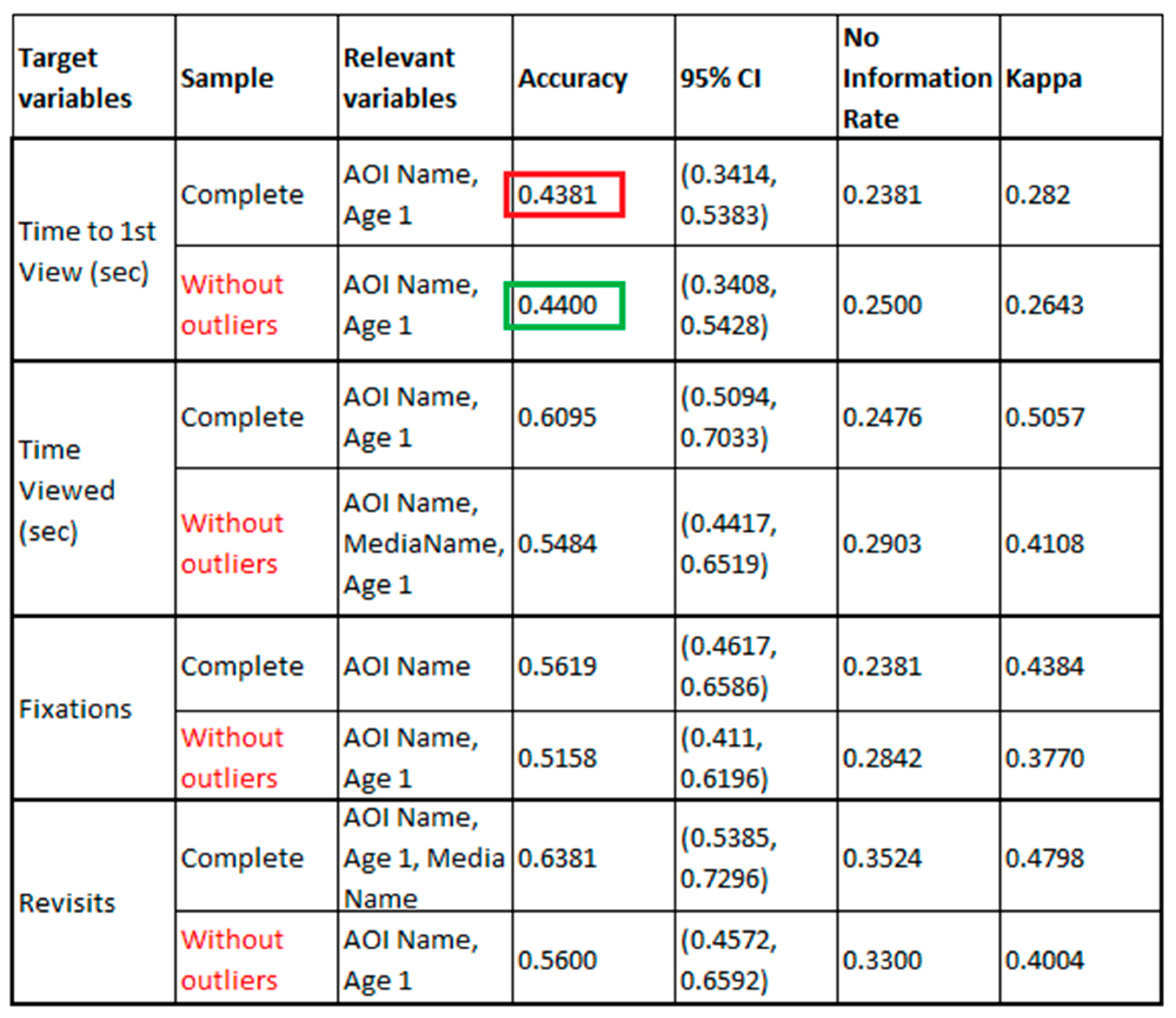The image size is (1176, 1018).
Task: Select the Kappa column header
Action: (1043, 78)
